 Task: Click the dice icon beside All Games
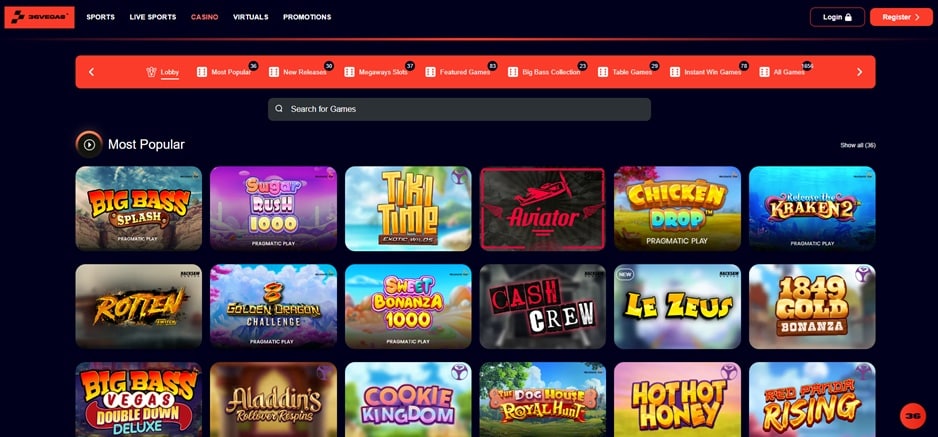click(x=764, y=72)
